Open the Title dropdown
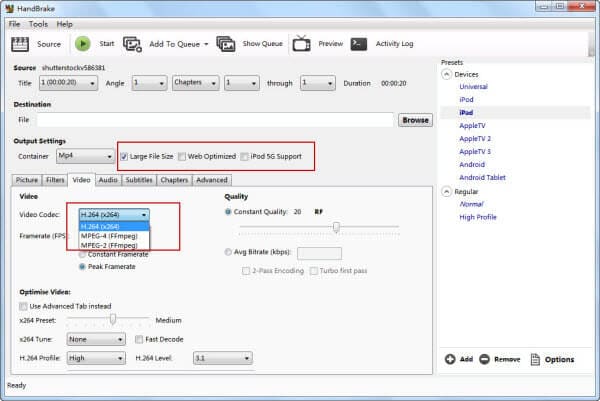 (x=68, y=83)
